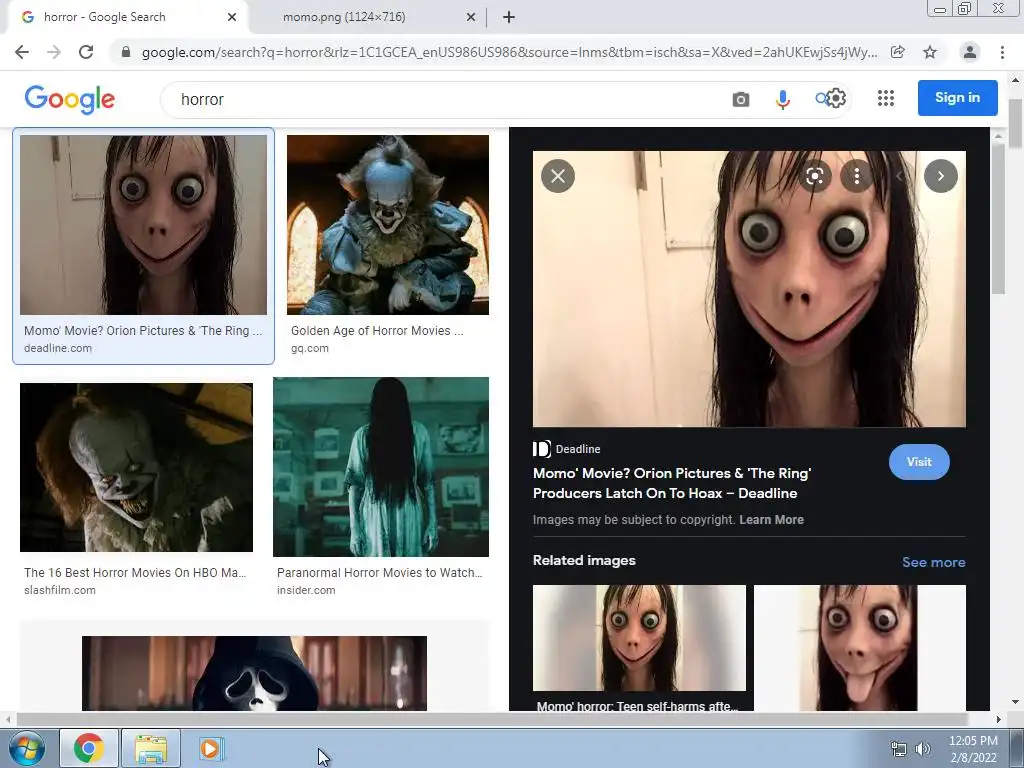The image size is (1024, 768).
Task: Switch to the momo.png tab
Action: point(366,18)
